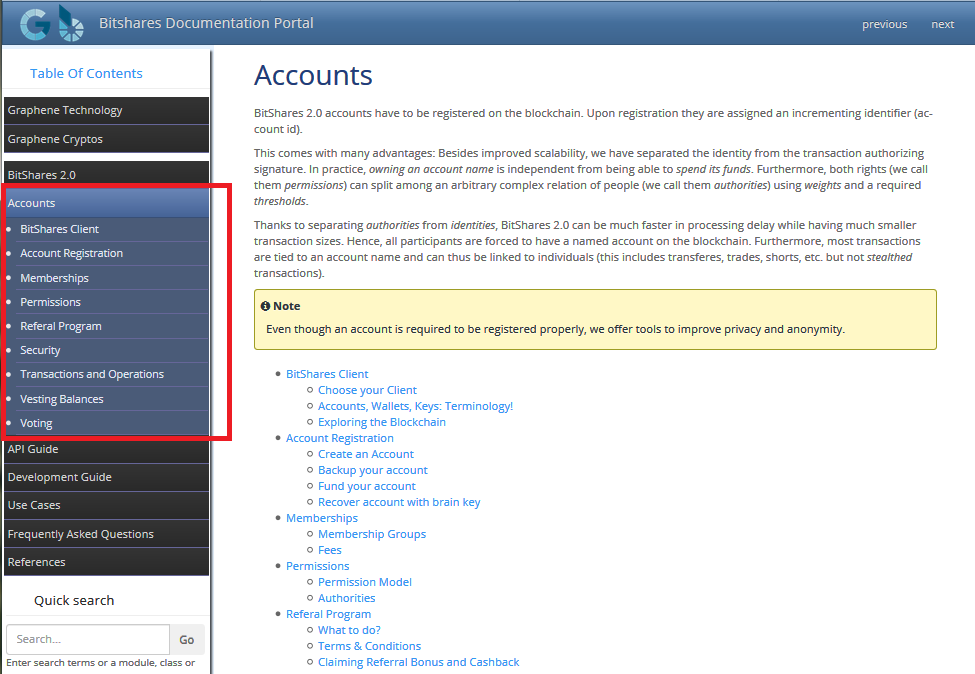Open Graphene Cryptos in sidebar

(106, 139)
